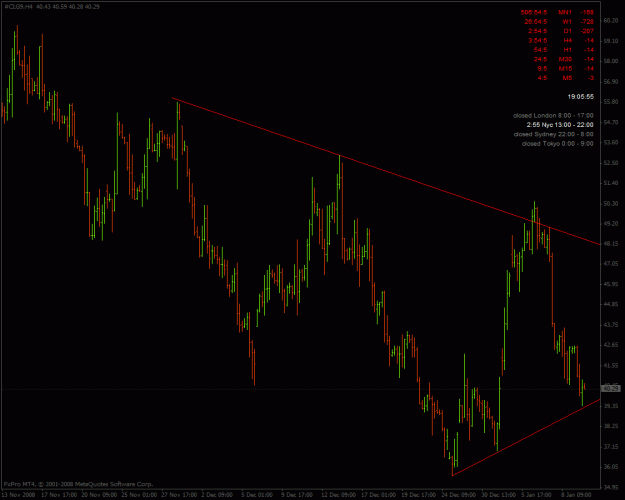Click the '12 Dec 09:00' date label

tap(339, 495)
